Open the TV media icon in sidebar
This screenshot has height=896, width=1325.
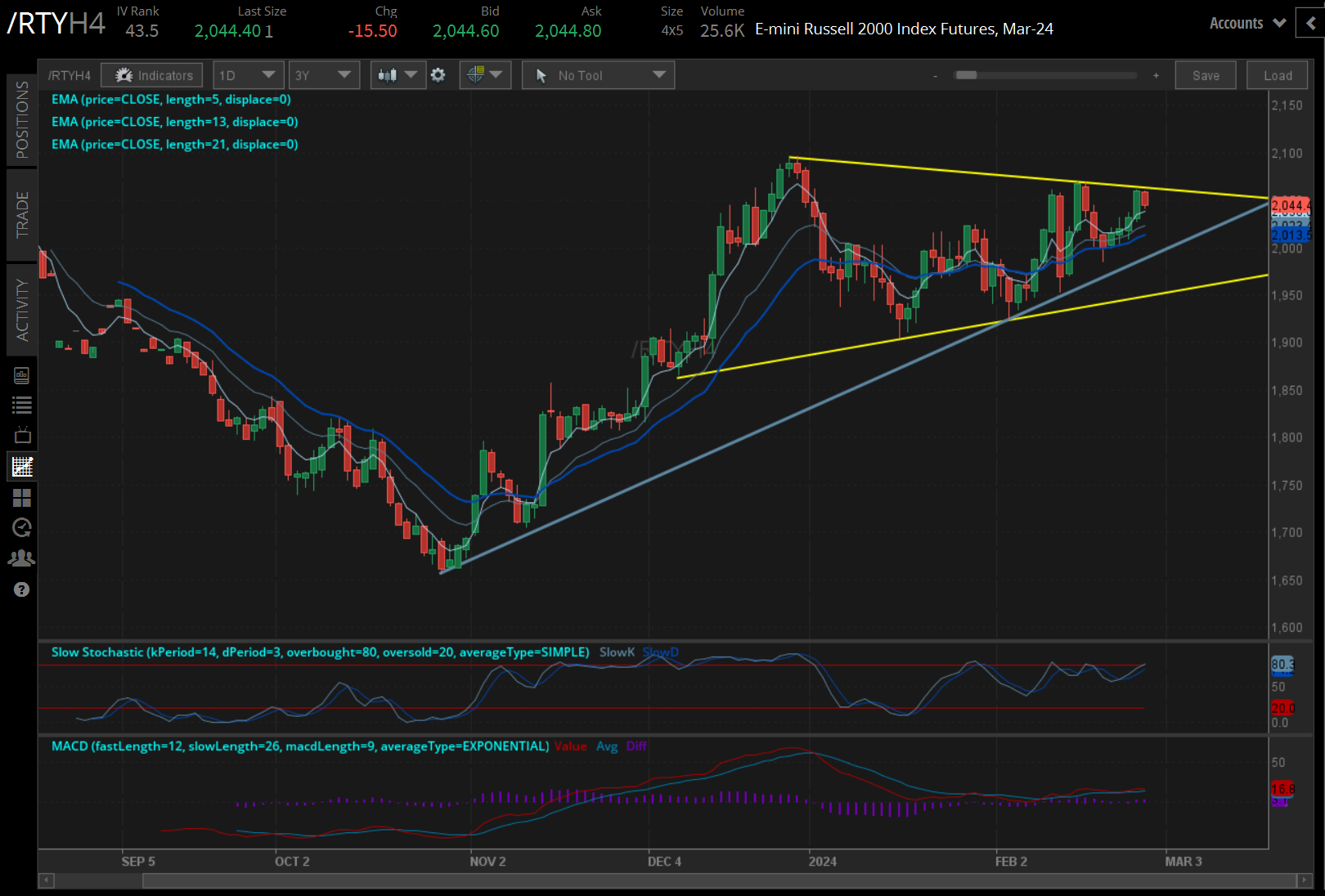click(x=22, y=435)
